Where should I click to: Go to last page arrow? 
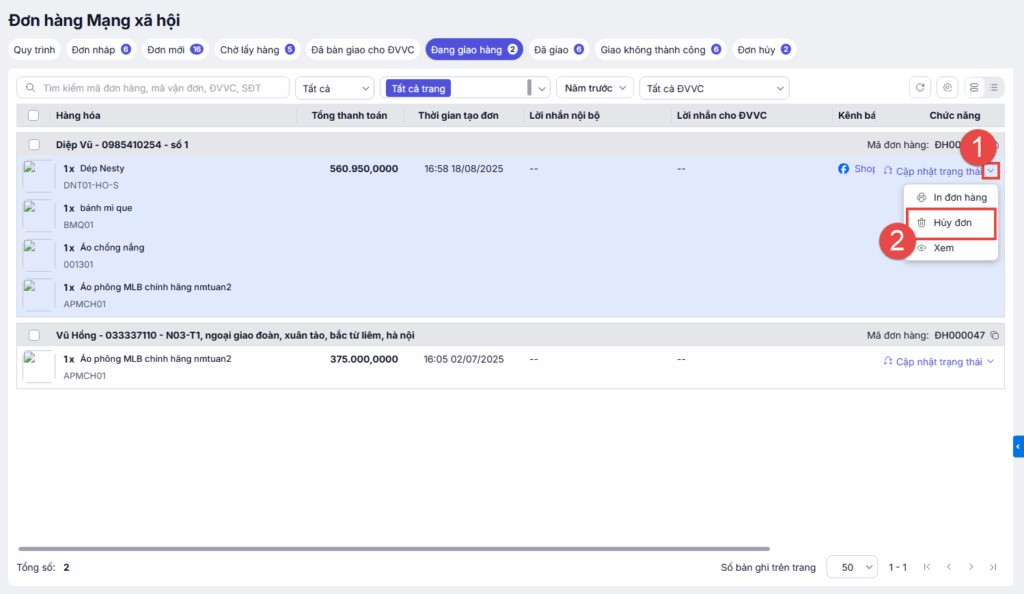(993, 567)
